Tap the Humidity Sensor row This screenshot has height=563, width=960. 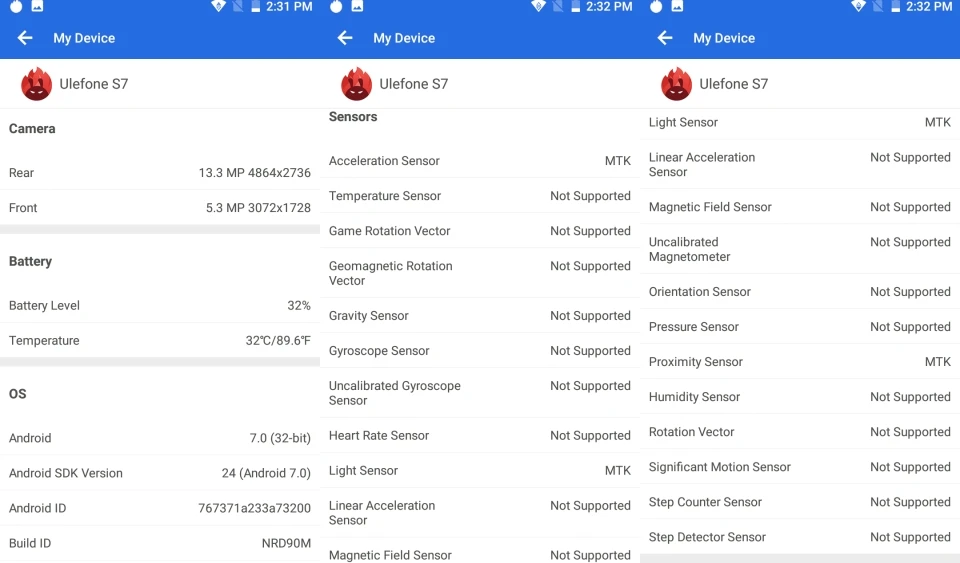point(800,397)
